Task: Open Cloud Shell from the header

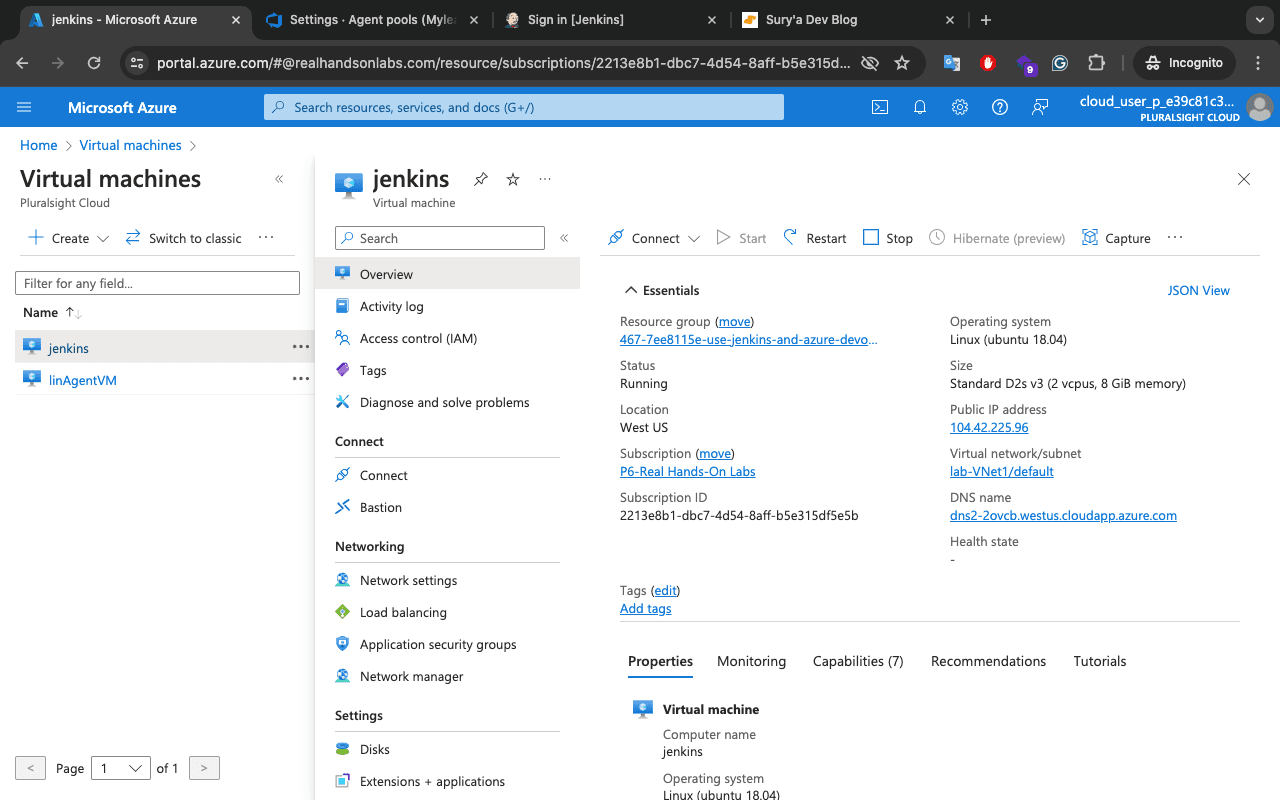Action: (880, 107)
